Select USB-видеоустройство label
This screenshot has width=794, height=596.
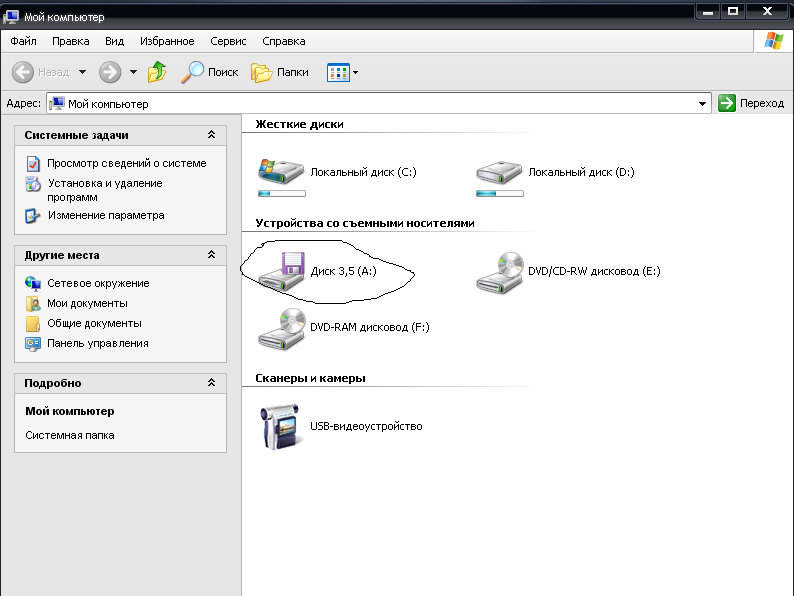click(x=366, y=426)
